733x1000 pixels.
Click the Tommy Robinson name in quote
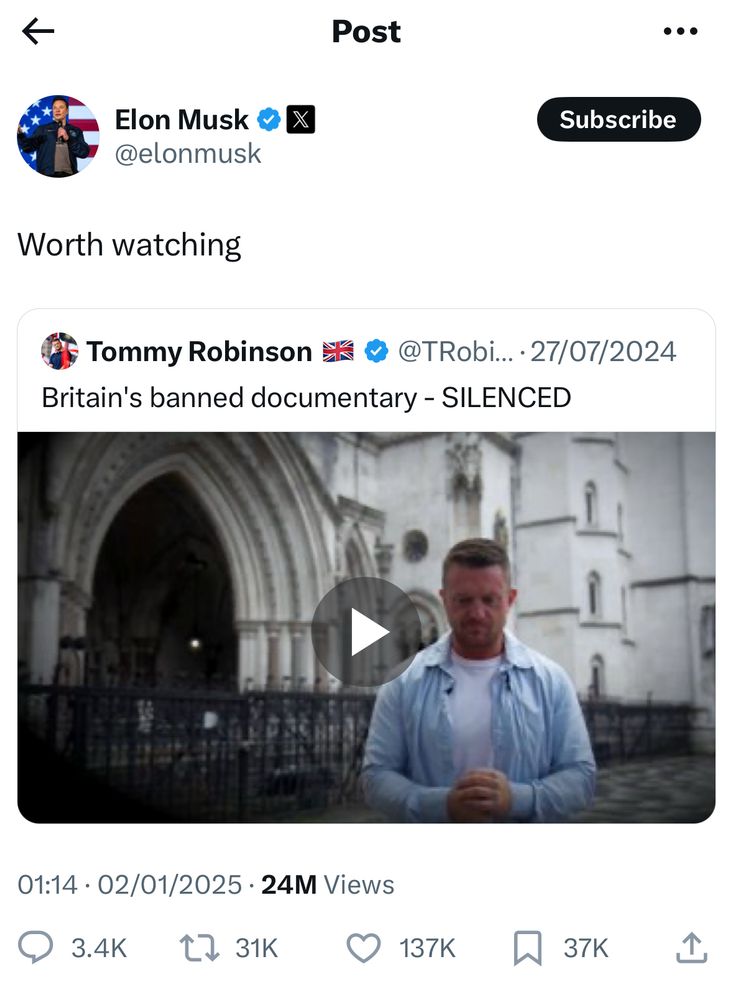(199, 352)
